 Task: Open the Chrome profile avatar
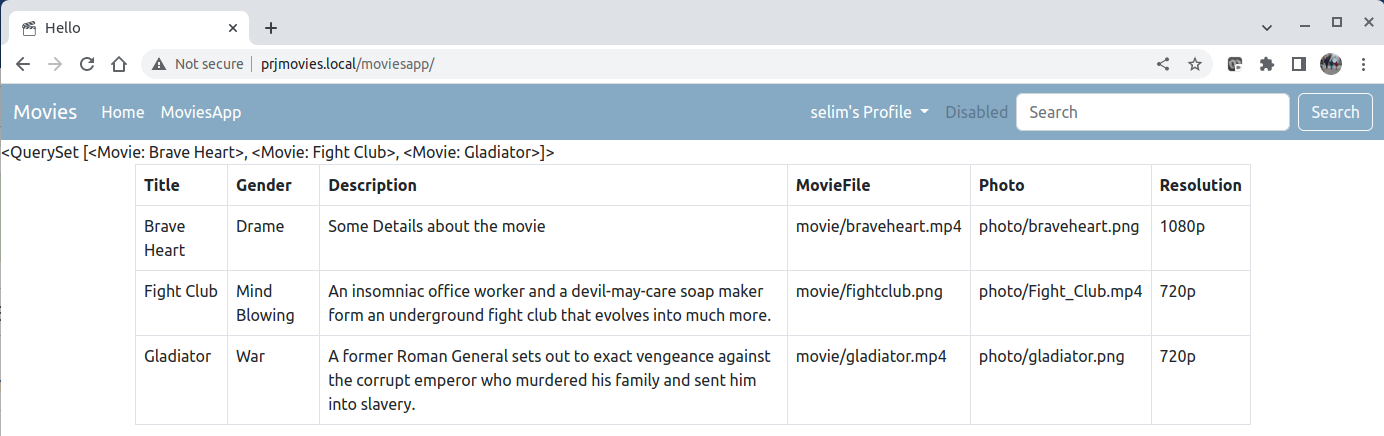pyautogui.click(x=1331, y=64)
